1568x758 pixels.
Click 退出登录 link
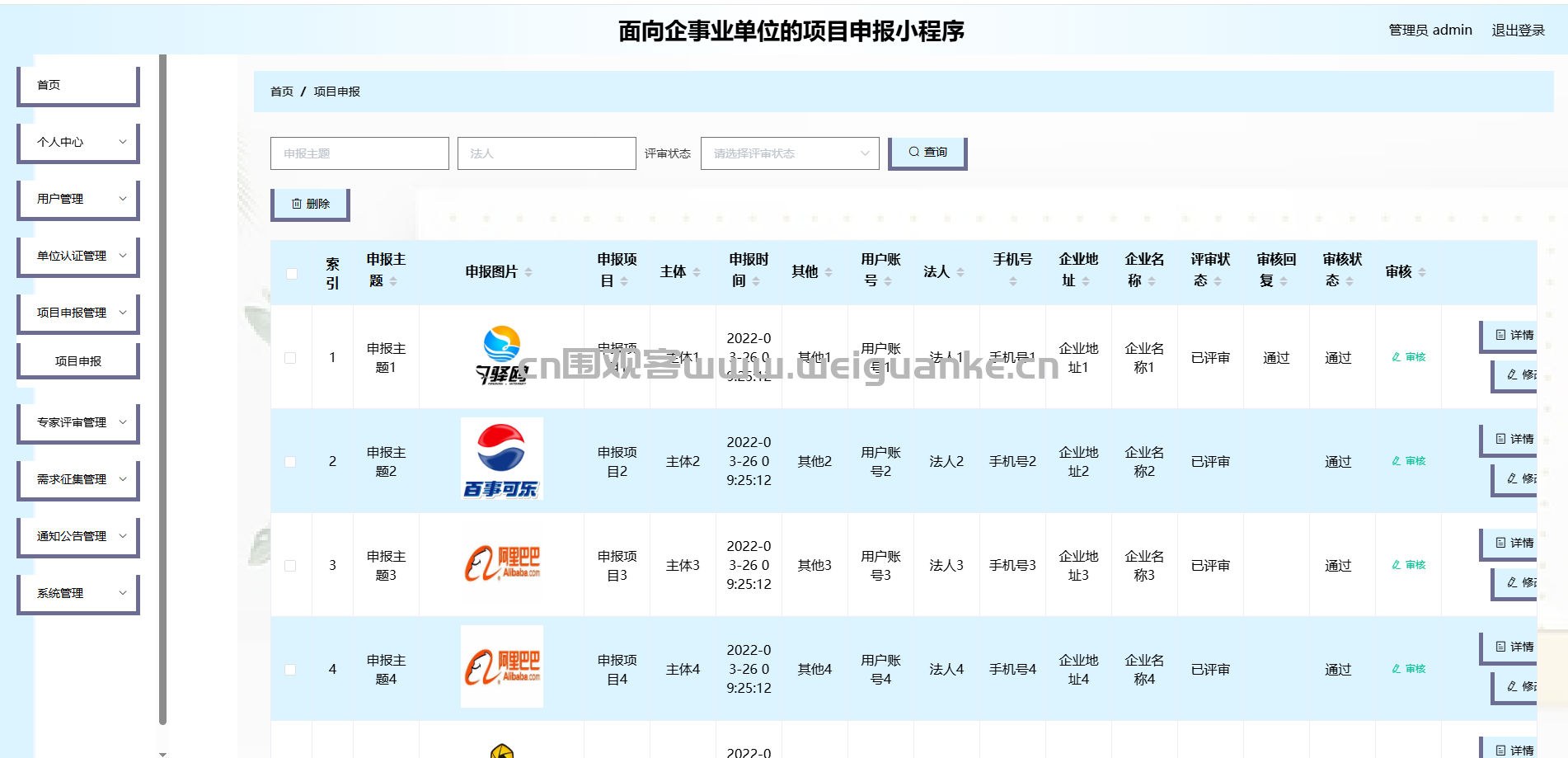tap(1518, 30)
